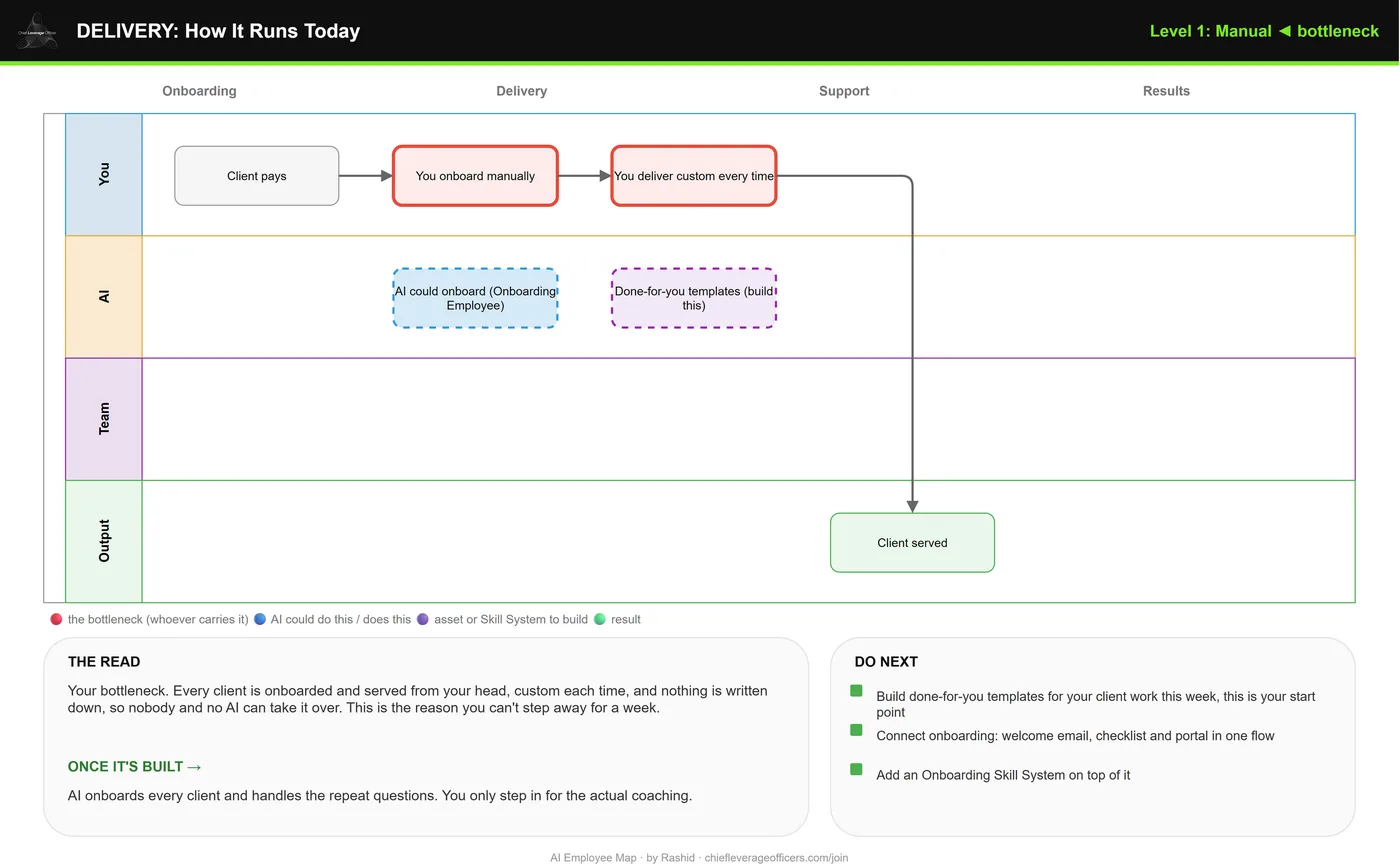The width and height of the screenshot is (1400, 868).
Task: Select the green result legend dot
Action: pyautogui.click(x=600, y=619)
